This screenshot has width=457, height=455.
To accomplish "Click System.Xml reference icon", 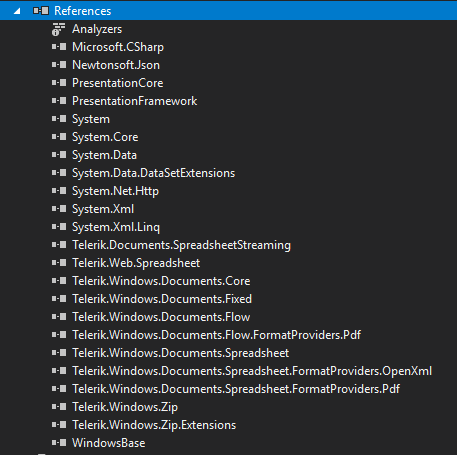I will 59,209.
